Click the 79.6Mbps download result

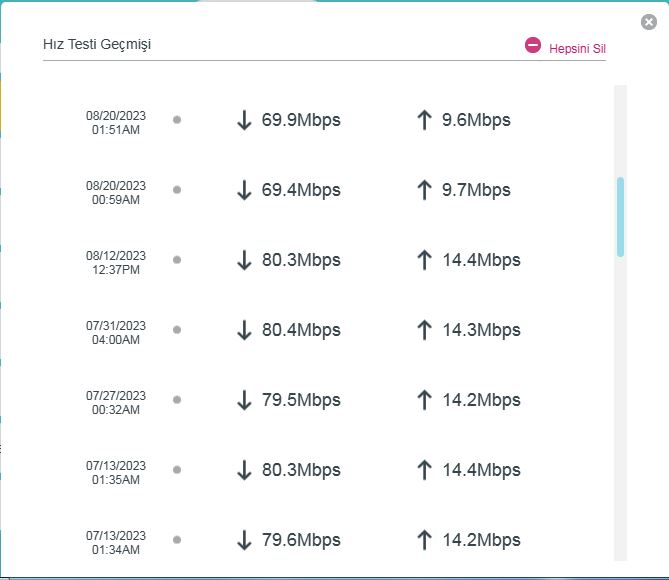(301, 540)
